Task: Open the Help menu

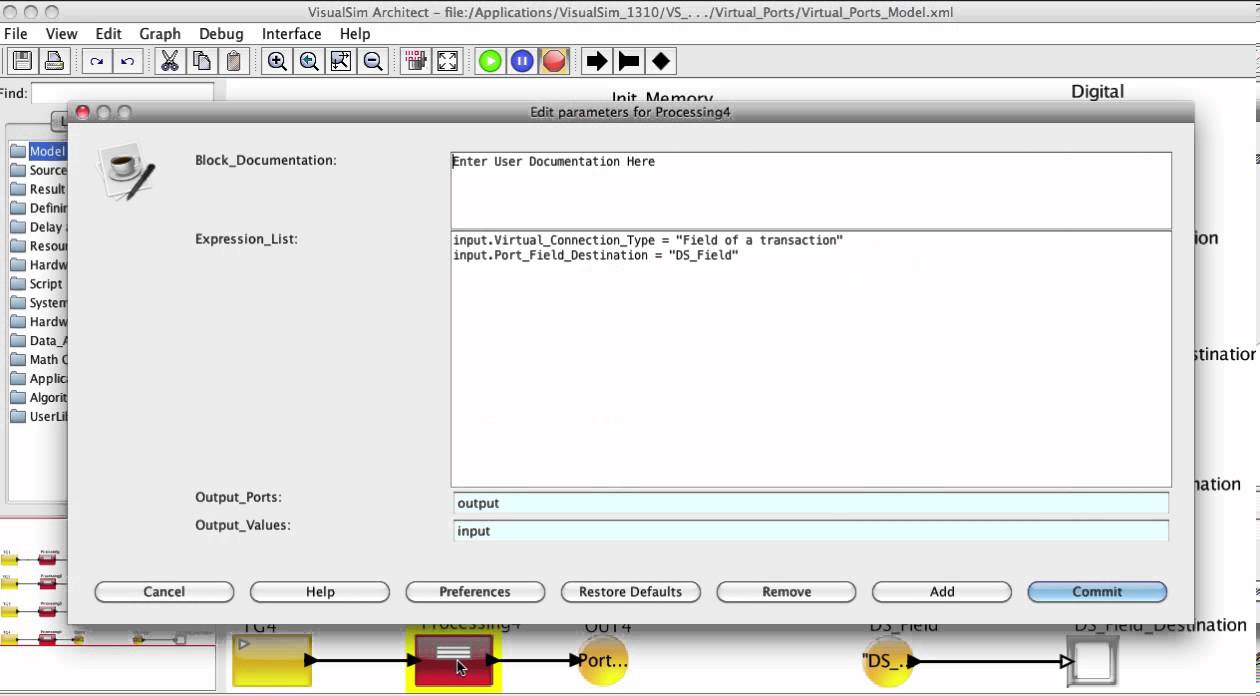Action: (355, 33)
